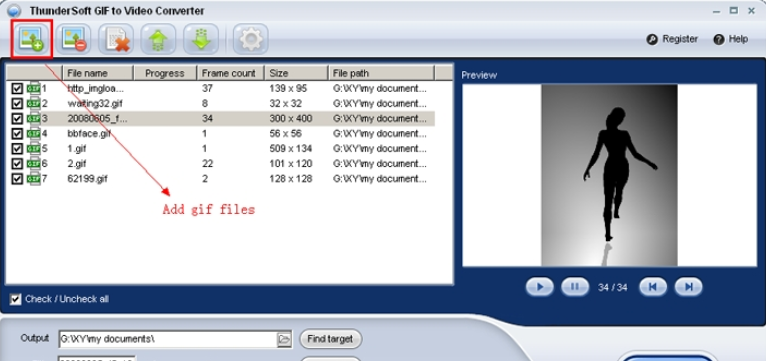Click the File path column header
The height and width of the screenshot is (361, 766).
coord(381,73)
